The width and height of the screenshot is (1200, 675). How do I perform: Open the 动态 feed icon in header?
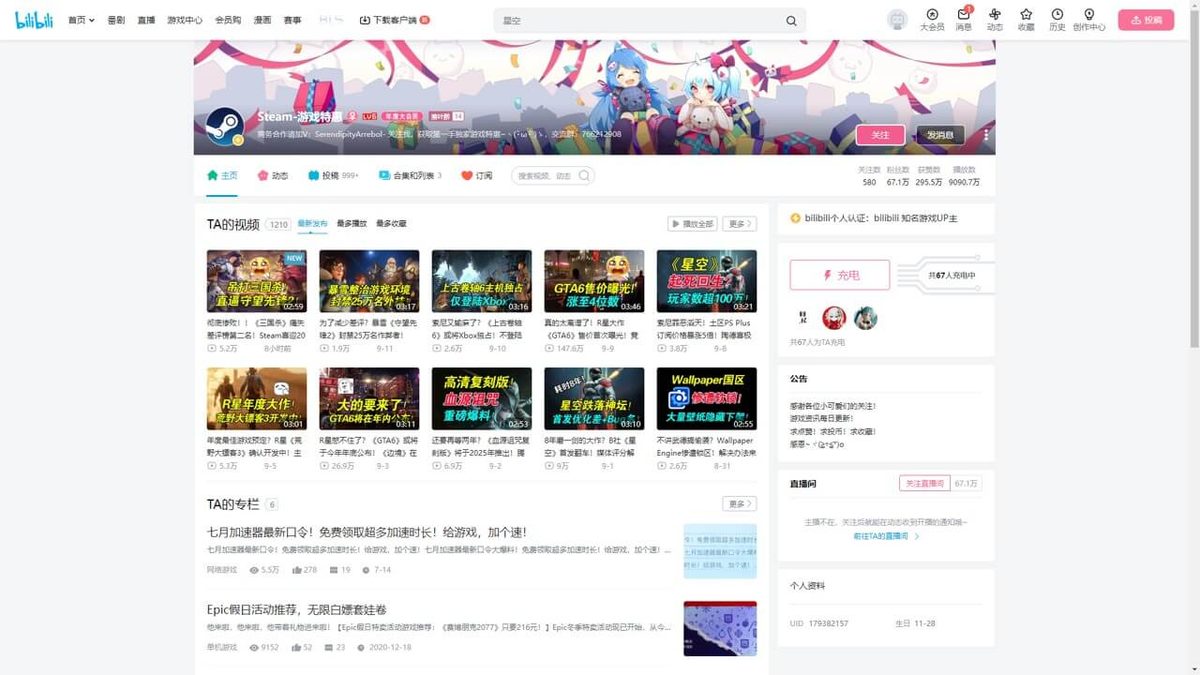[x=995, y=20]
